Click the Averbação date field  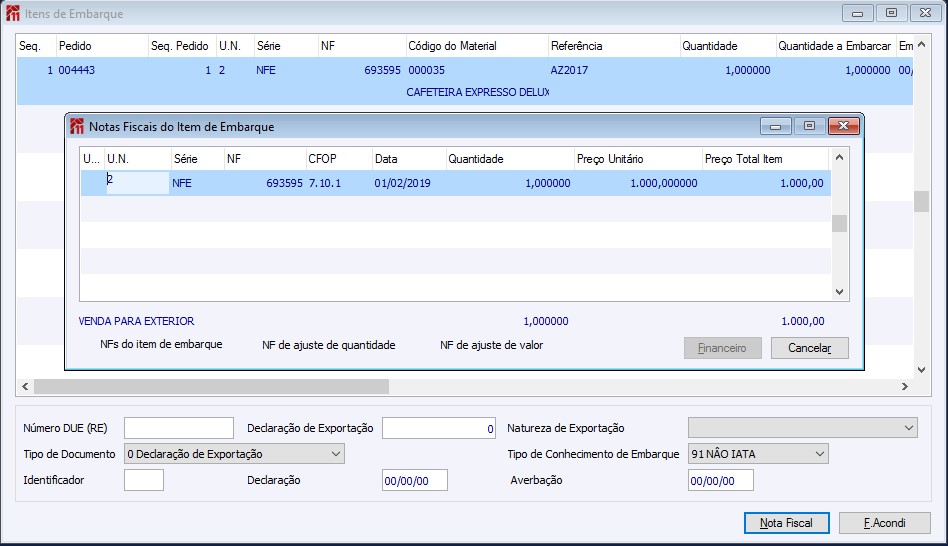[x=721, y=481]
